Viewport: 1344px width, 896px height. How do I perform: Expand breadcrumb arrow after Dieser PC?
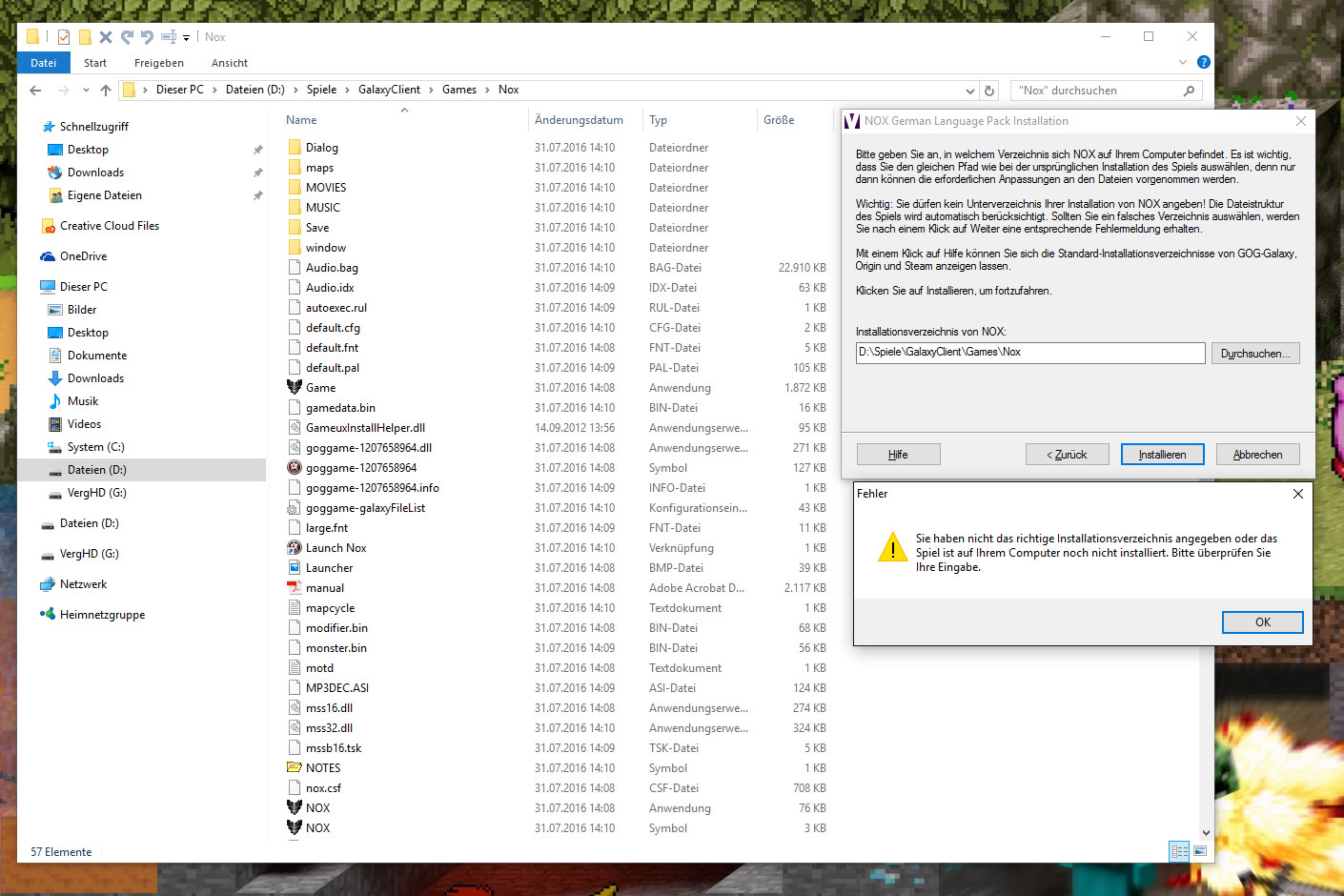point(214,90)
